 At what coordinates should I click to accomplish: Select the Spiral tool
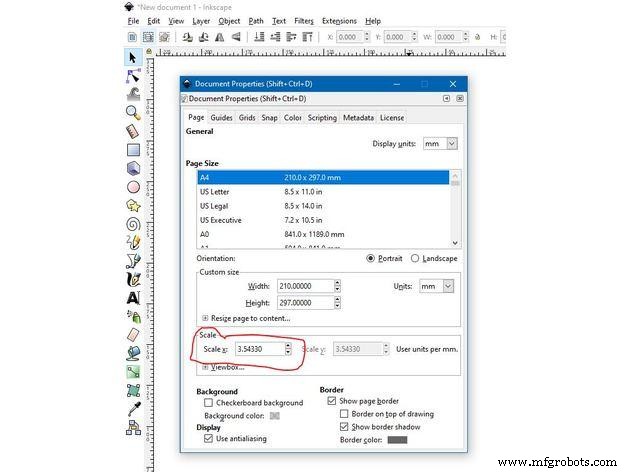[x=133, y=224]
